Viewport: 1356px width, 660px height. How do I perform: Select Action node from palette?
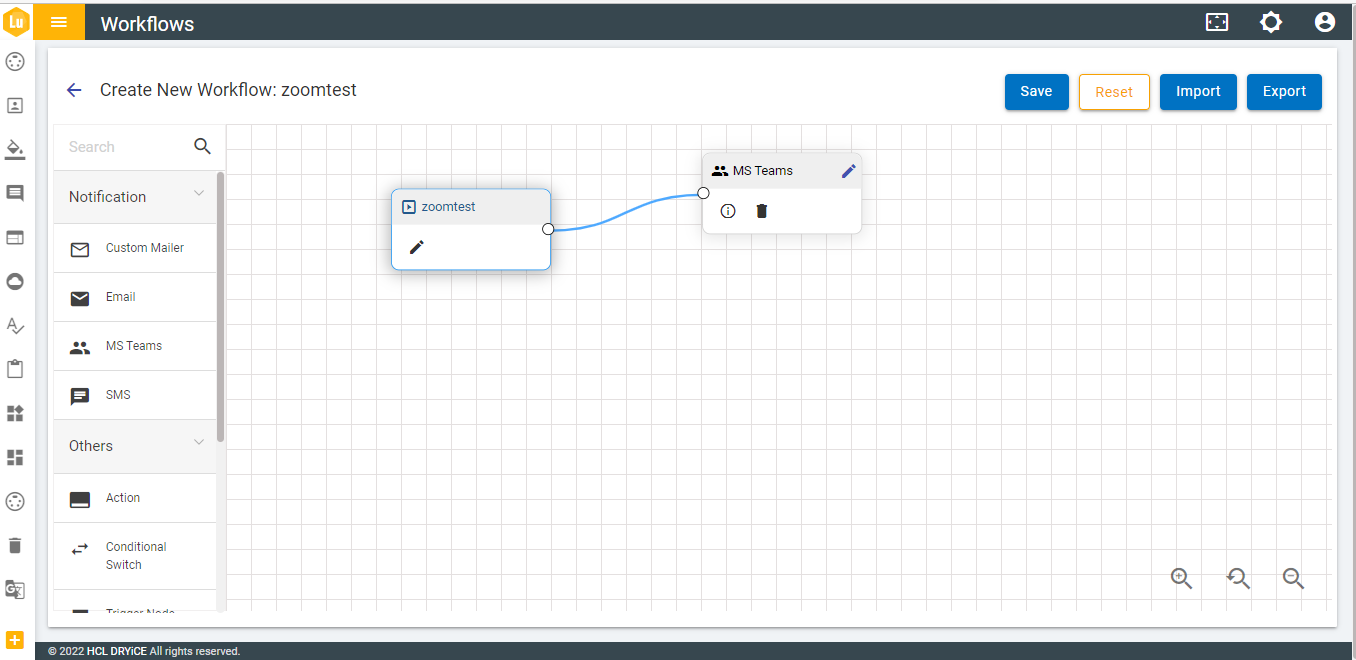click(x=135, y=498)
